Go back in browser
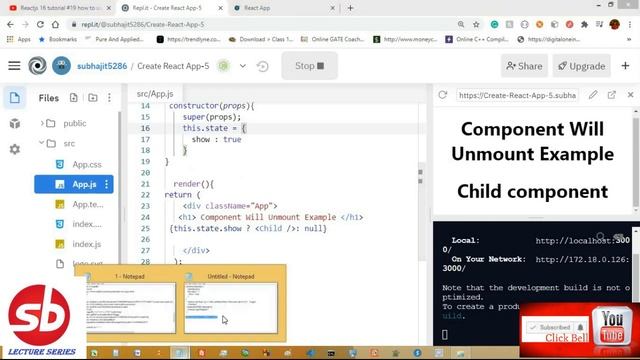This screenshot has width=640, height=360. click(10, 24)
